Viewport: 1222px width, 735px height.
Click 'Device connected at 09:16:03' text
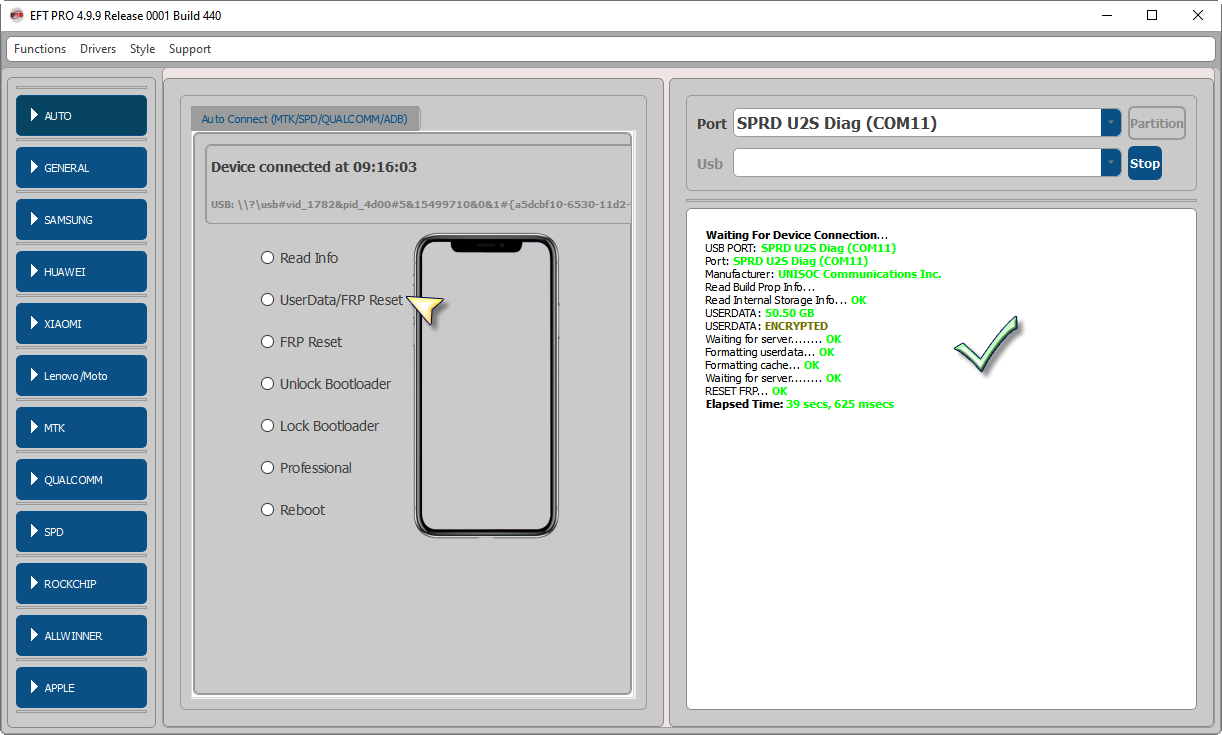coord(314,167)
